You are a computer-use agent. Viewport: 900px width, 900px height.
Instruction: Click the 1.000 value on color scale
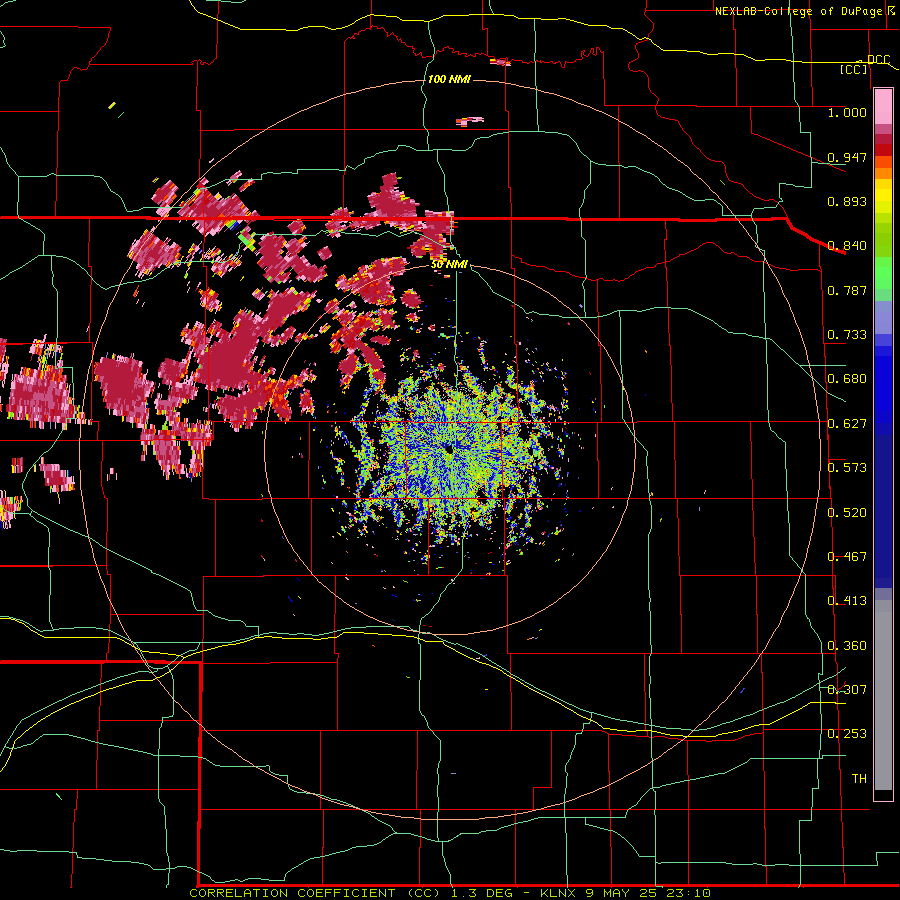pos(847,112)
